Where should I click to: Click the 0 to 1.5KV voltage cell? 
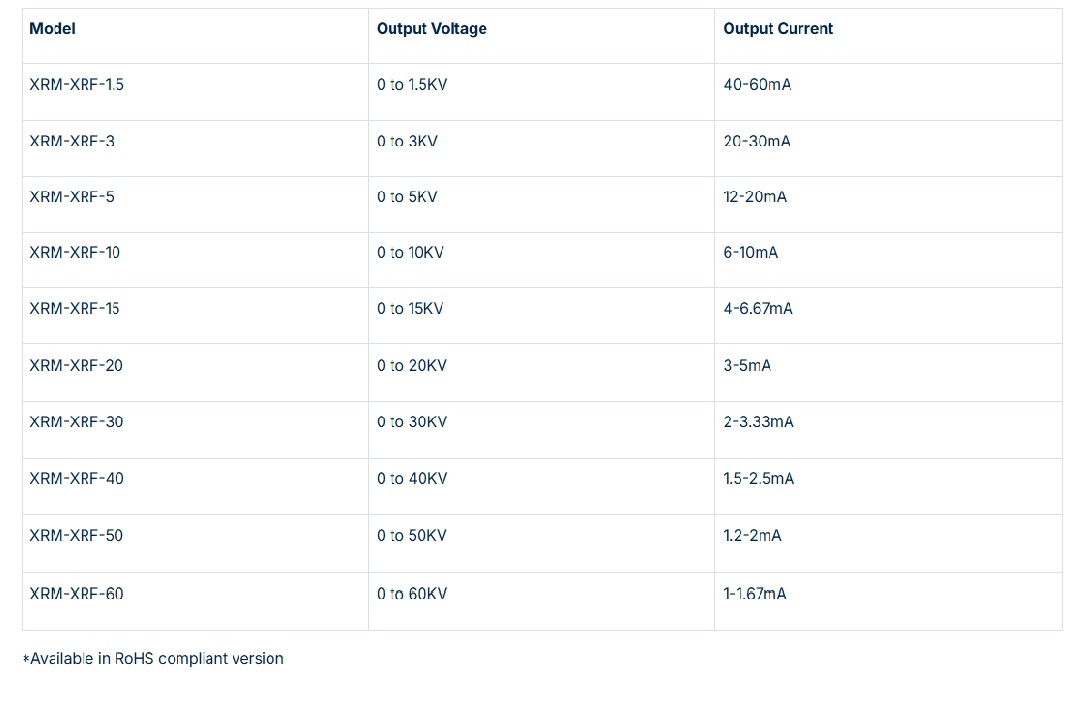pyautogui.click(x=412, y=85)
